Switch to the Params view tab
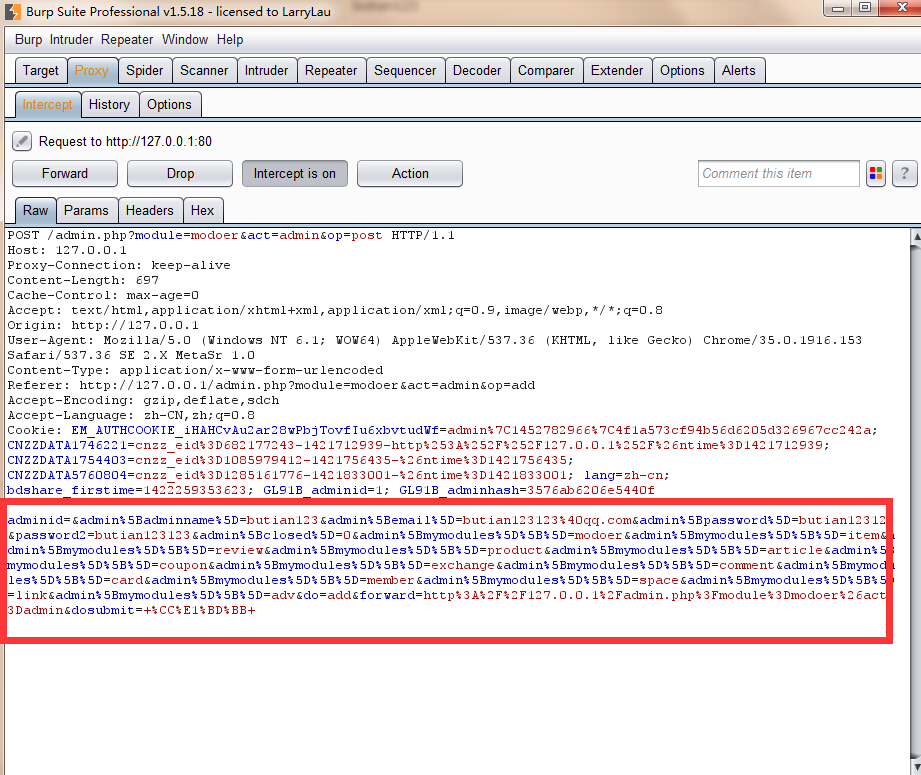The width and height of the screenshot is (921, 775). tap(86, 210)
